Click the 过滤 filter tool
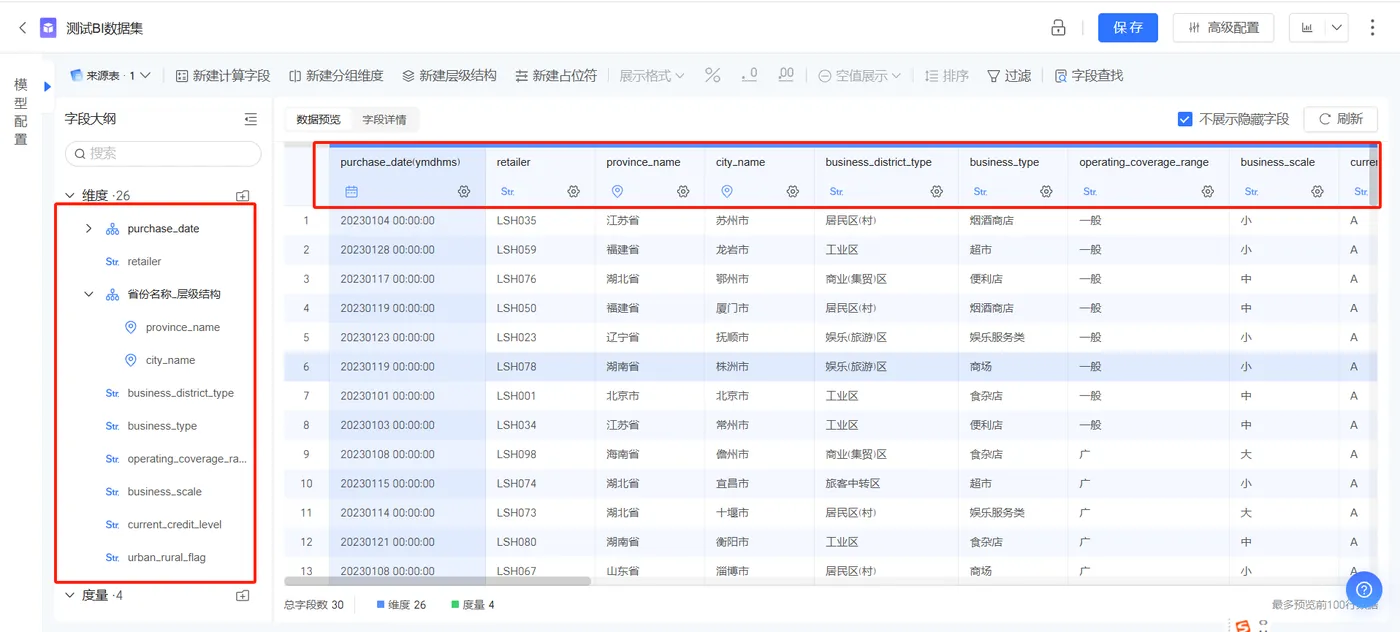Viewport: 1400px width, 632px height. pos(1009,76)
